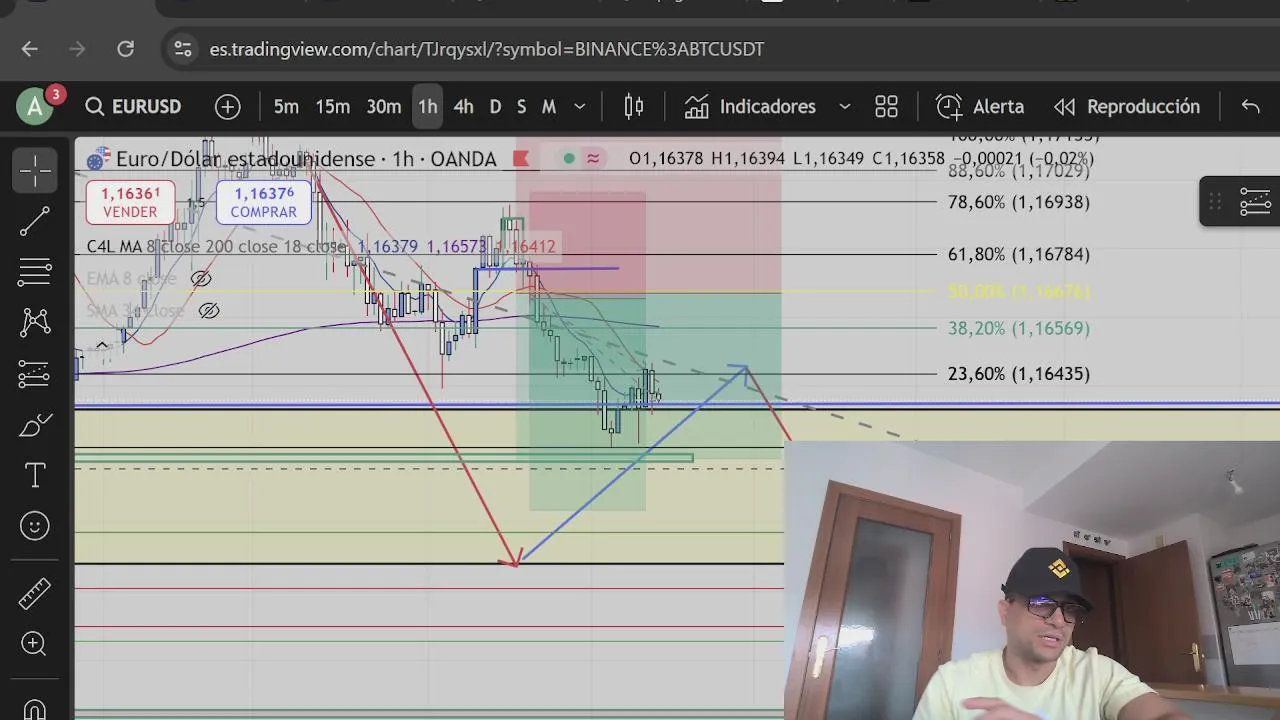
Task: Select the Text annotation tool
Action: [x=35, y=476]
